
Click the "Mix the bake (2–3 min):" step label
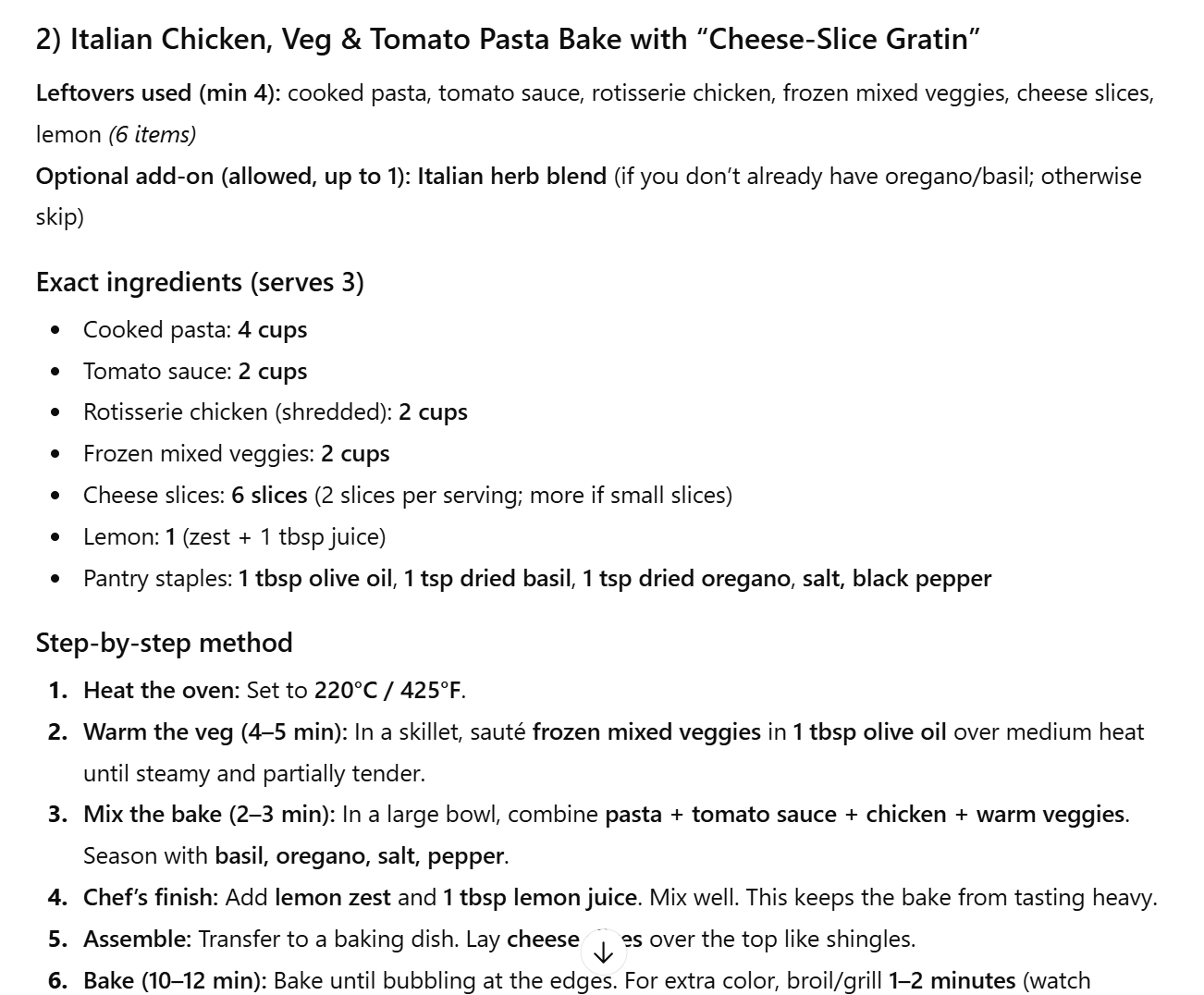pyautogui.click(x=209, y=815)
